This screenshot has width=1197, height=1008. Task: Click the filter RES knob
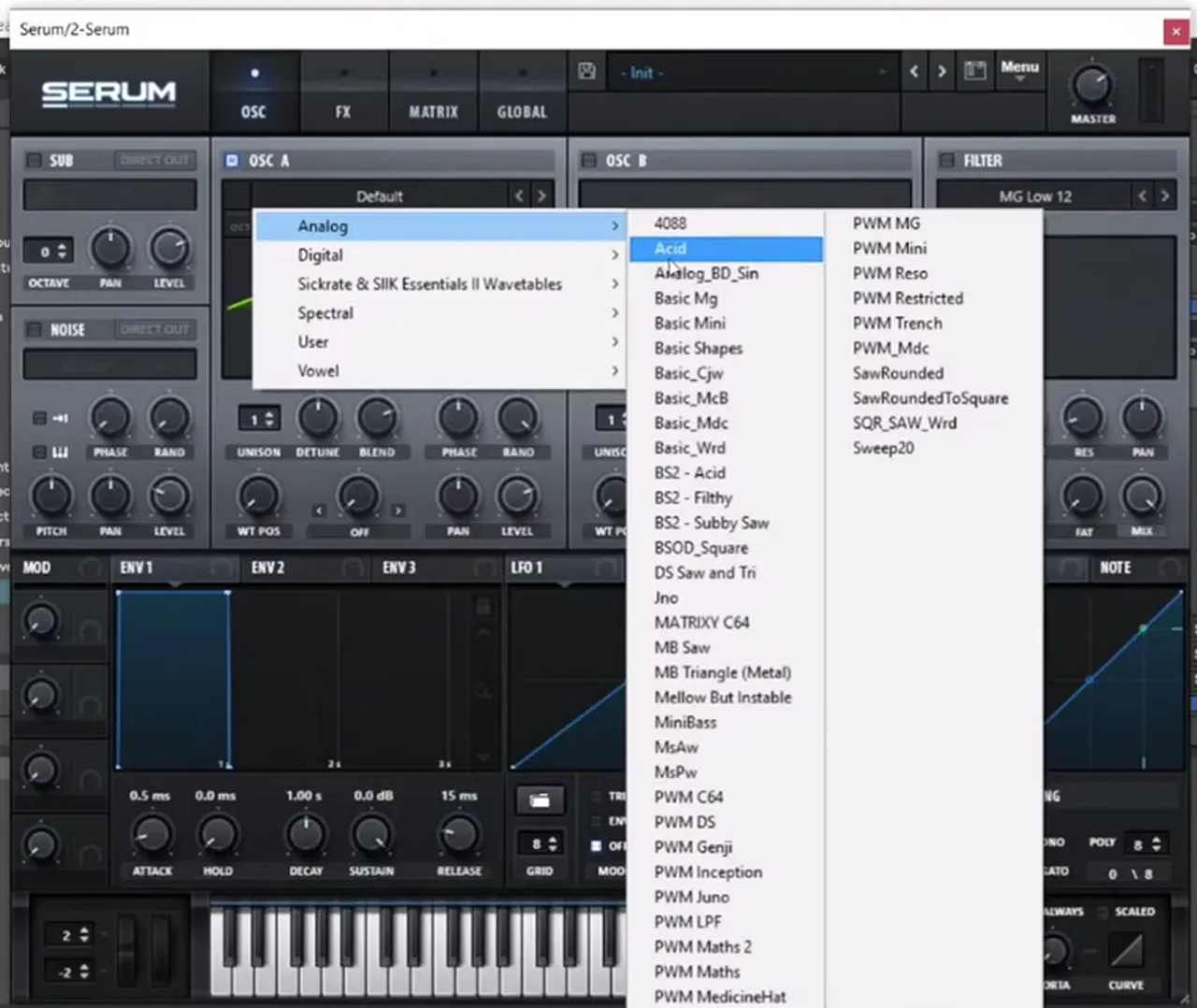pos(1083,418)
